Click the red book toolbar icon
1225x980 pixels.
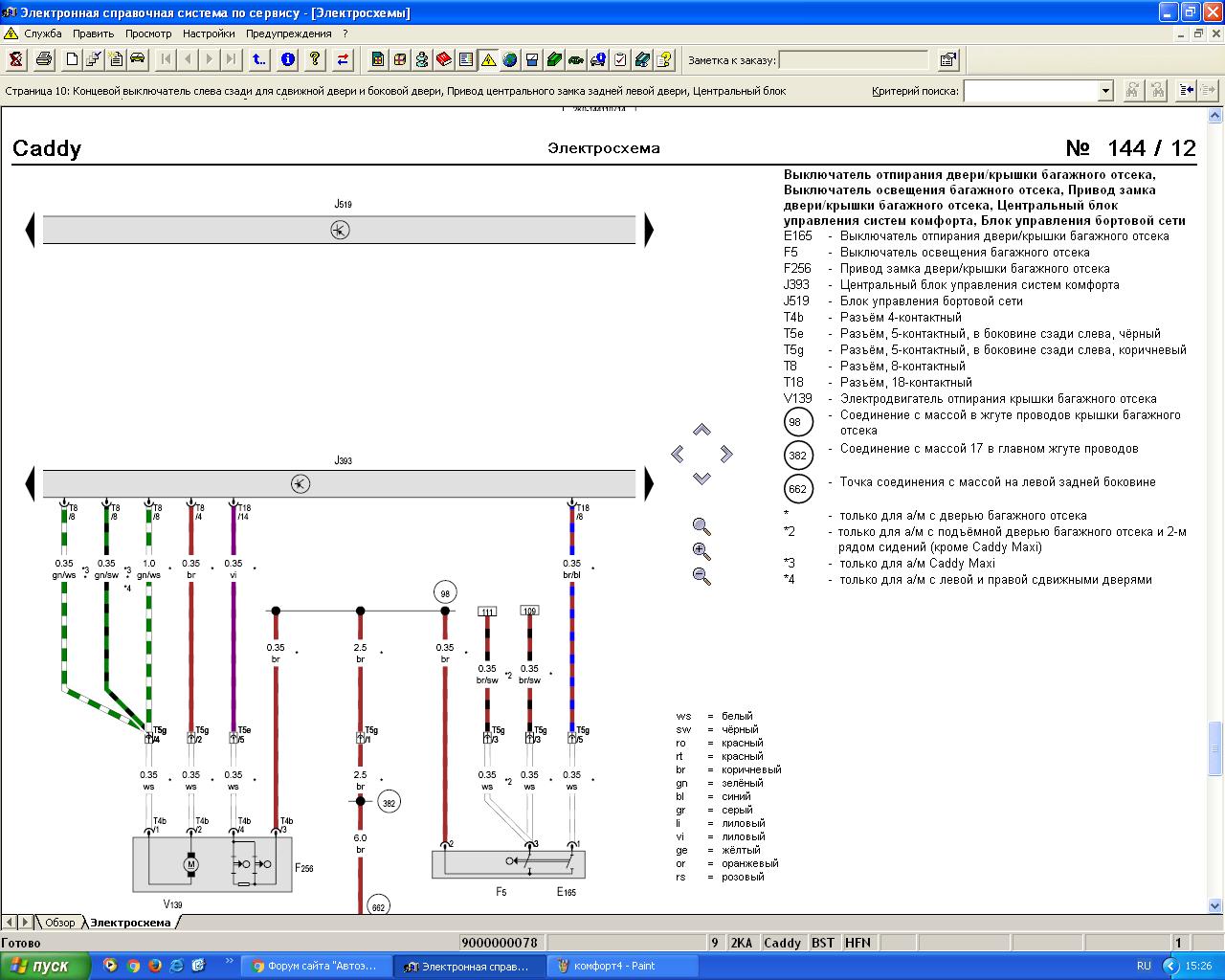click(x=444, y=59)
